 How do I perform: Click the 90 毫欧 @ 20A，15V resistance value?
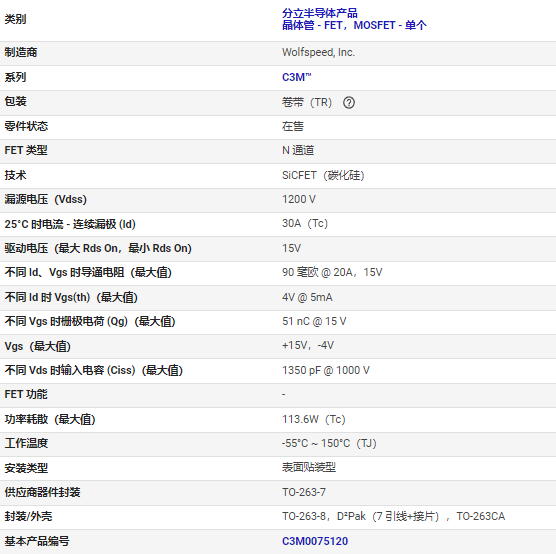[x=332, y=272]
